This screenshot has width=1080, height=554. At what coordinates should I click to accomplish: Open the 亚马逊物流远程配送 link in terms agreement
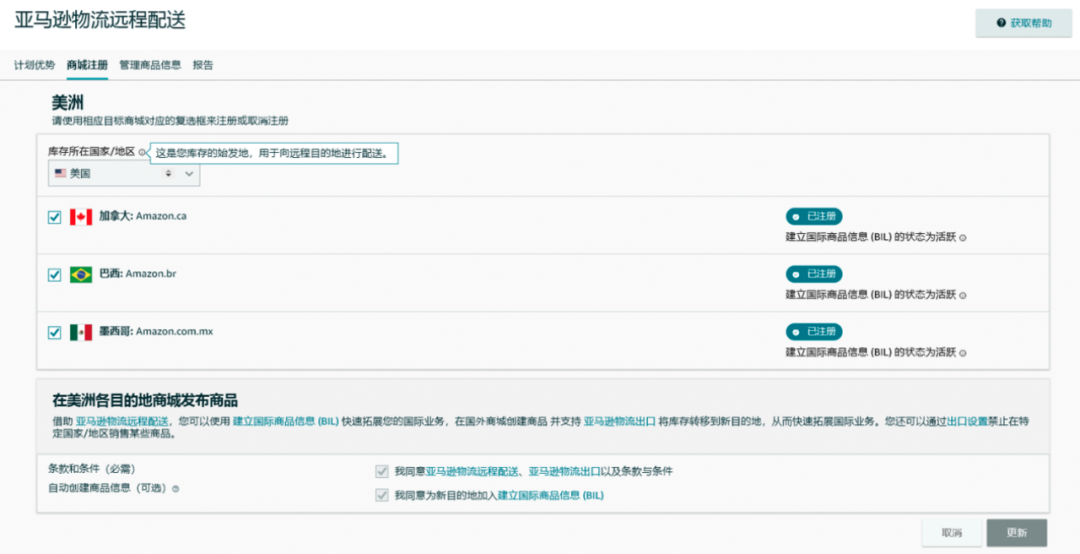(x=471, y=472)
